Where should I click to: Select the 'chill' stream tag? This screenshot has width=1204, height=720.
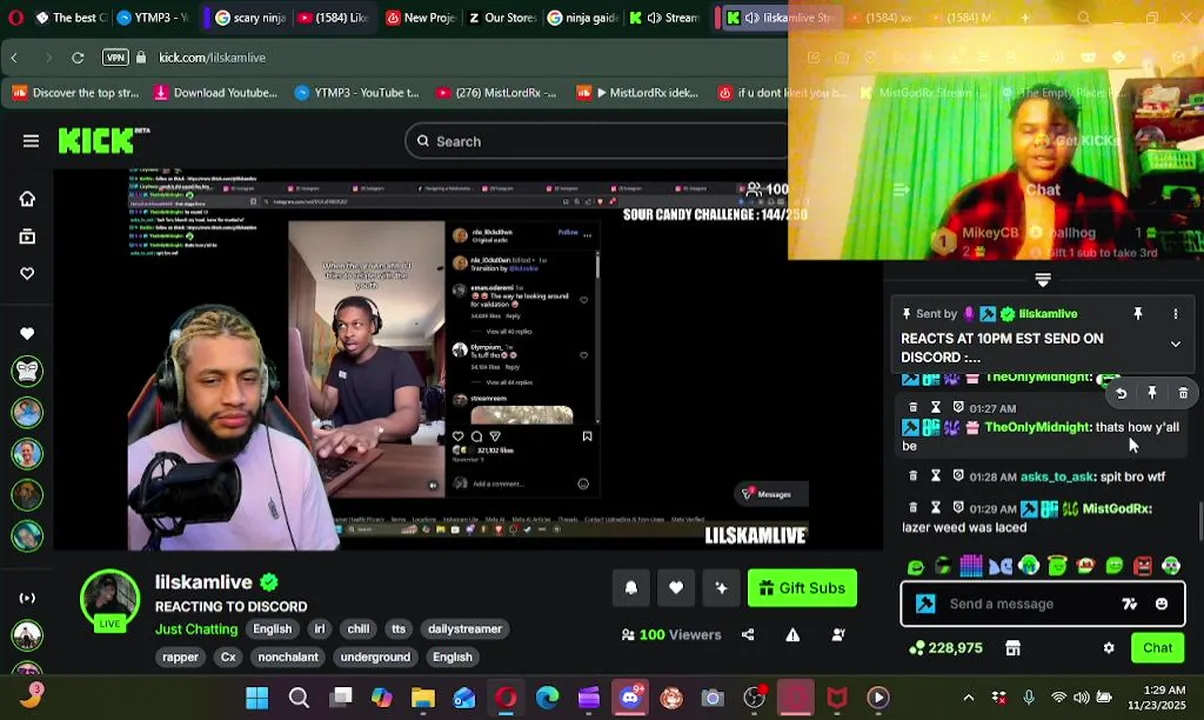click(358, 629)
